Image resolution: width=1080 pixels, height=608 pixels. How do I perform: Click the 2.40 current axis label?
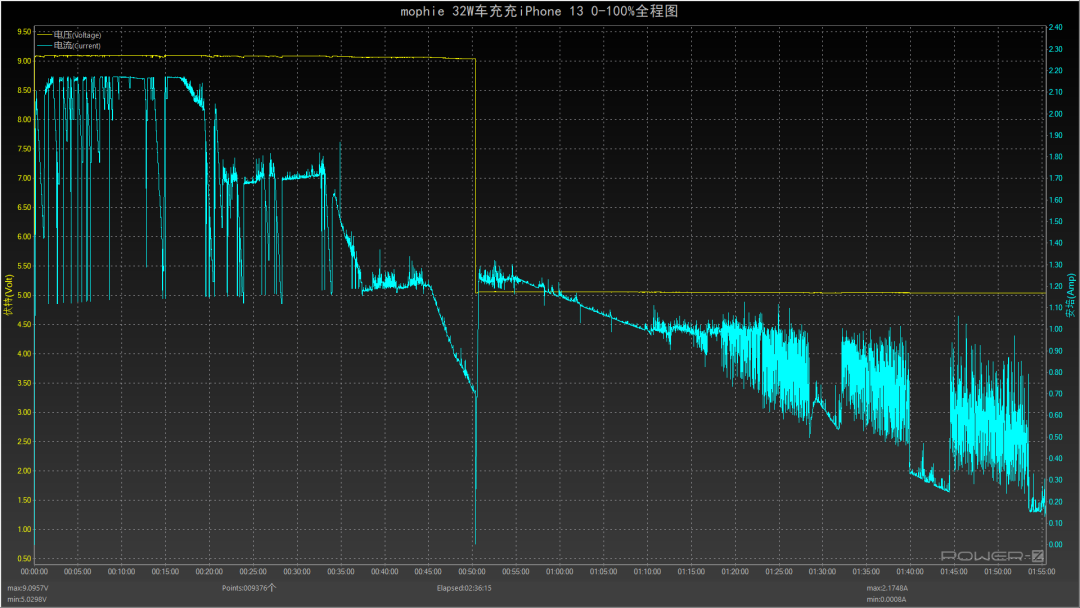pyautogui.click(x=1055, y=28)
